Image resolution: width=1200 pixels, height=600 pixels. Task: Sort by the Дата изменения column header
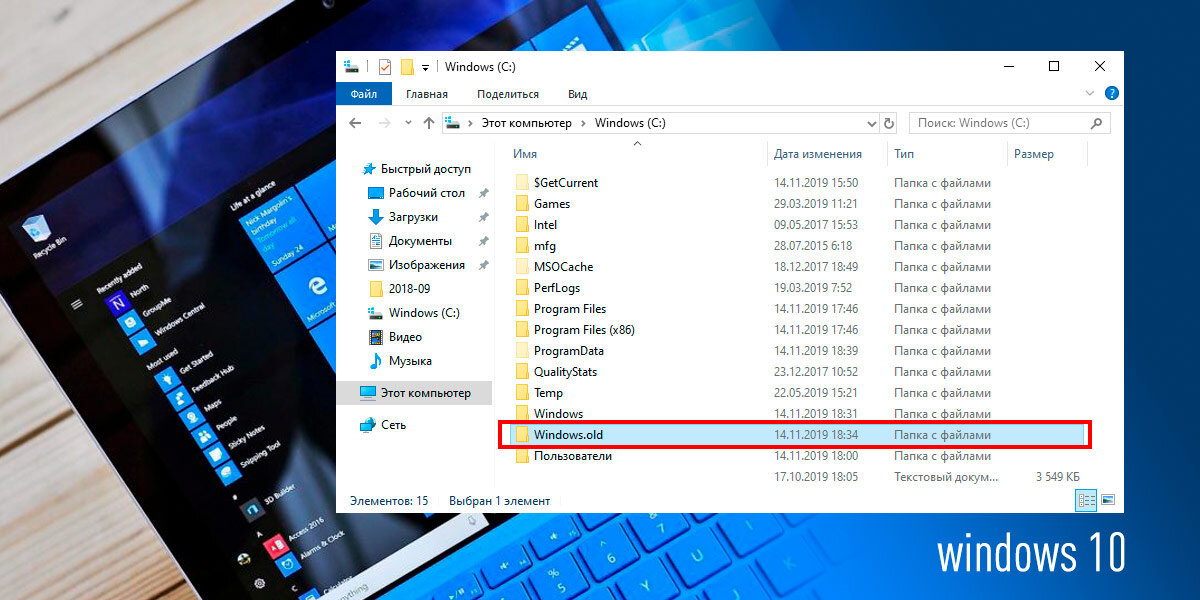click(x=818, y=154)
